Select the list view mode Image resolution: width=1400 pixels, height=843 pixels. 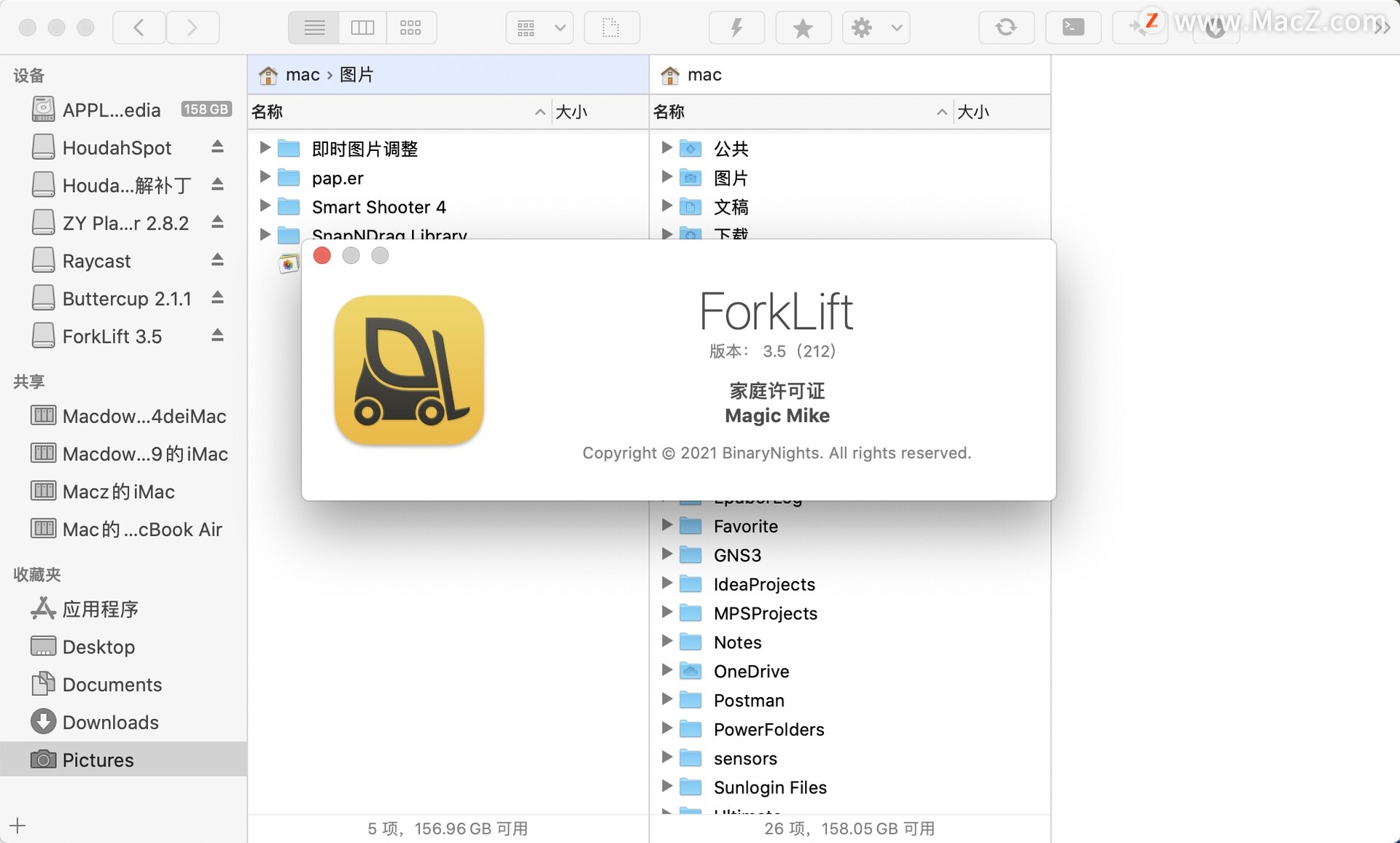pos(314,27)
